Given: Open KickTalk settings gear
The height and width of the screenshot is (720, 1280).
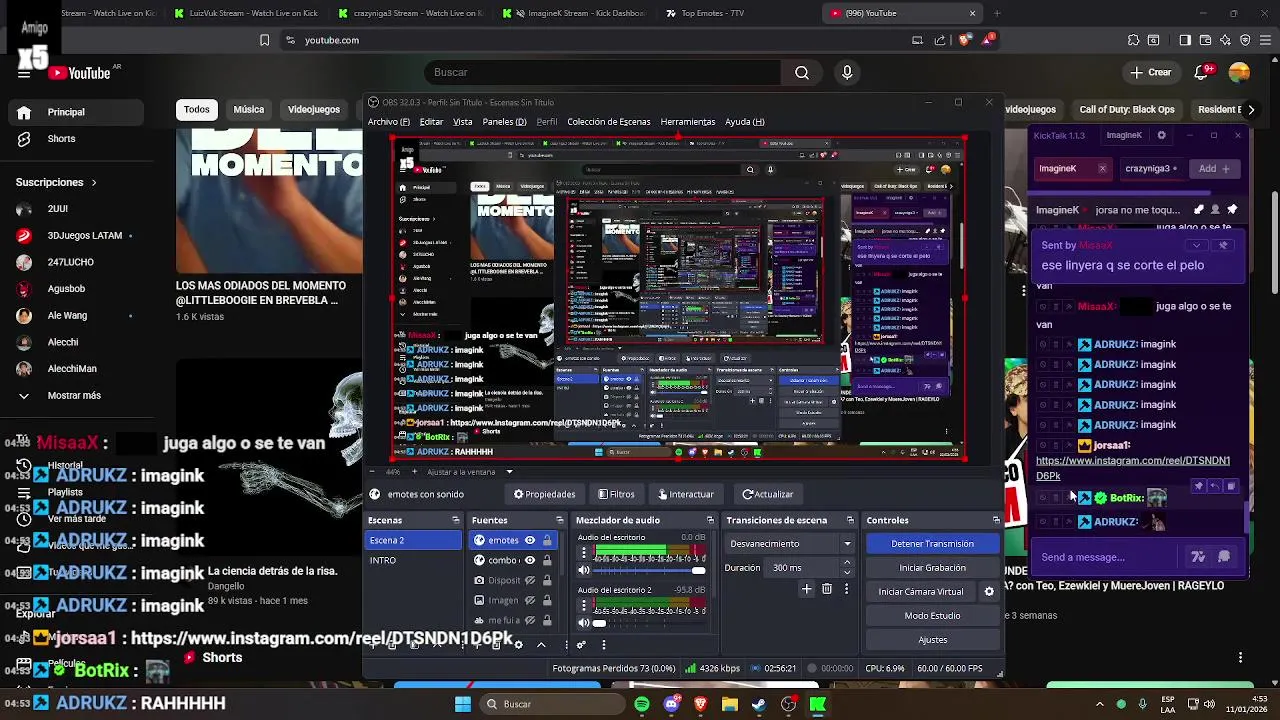Looking at the screenshot, I should pos(1161,135).
